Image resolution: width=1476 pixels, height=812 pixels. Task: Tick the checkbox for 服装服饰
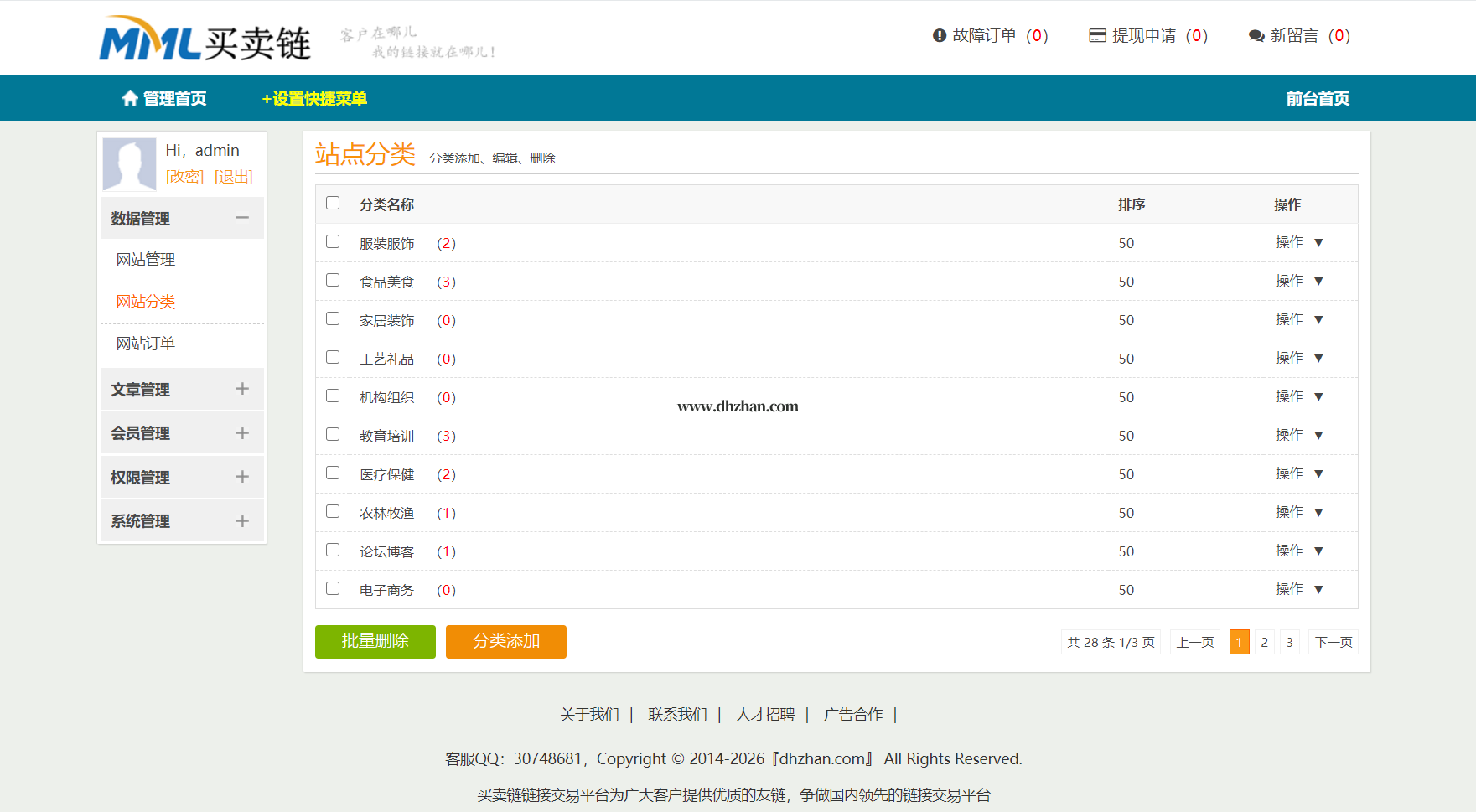[x=333, y=241]
